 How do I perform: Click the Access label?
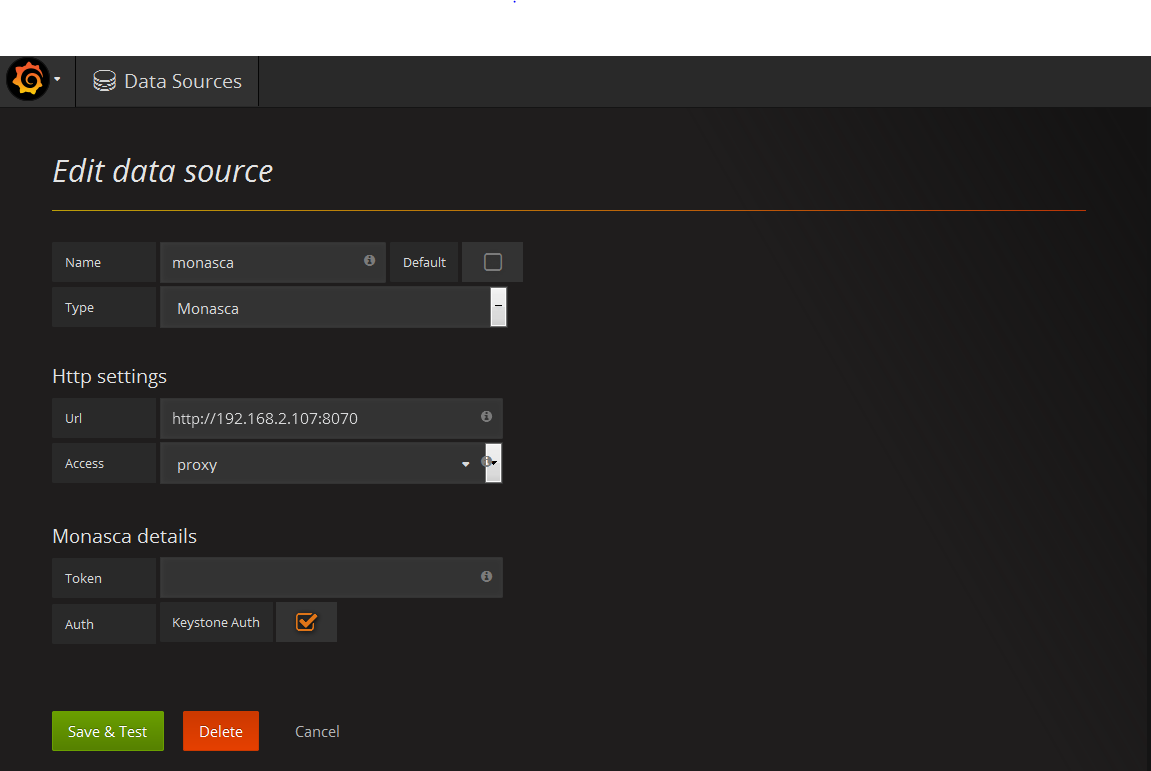point(104,463)
